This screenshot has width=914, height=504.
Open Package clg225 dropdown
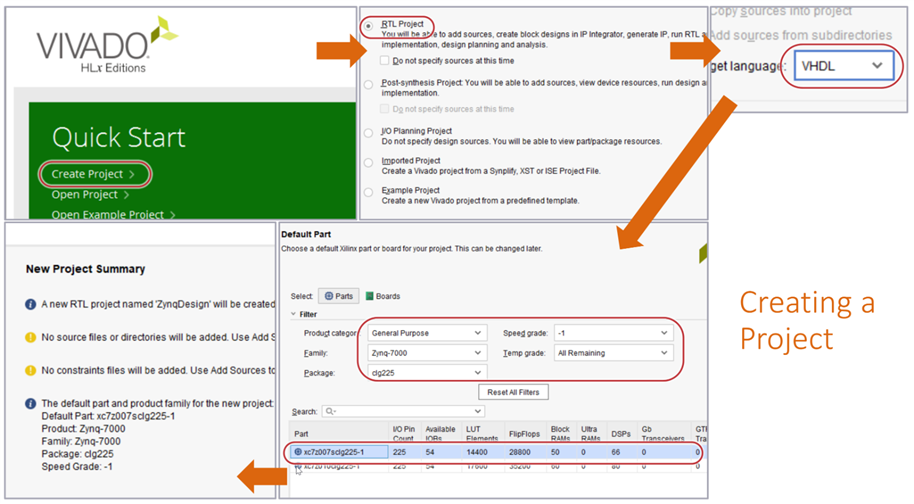[x=427, y=372]
